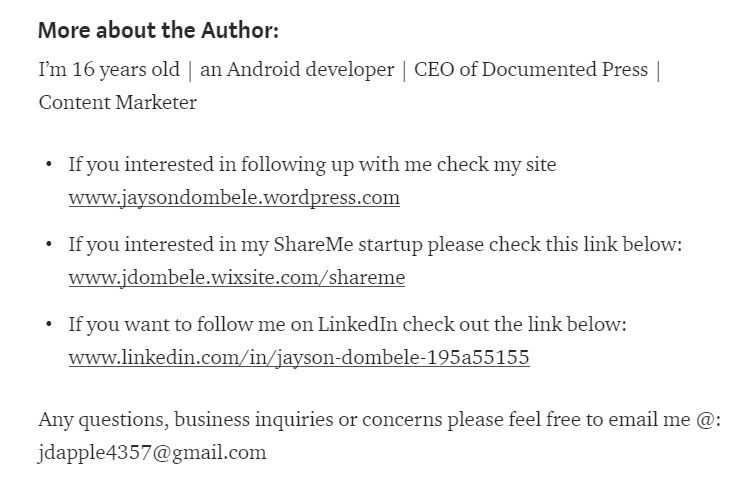750x491 pixels.
Task: Click the word "LinkedIn" in the third bullet sentence
Action: click(x=357, y=324)
